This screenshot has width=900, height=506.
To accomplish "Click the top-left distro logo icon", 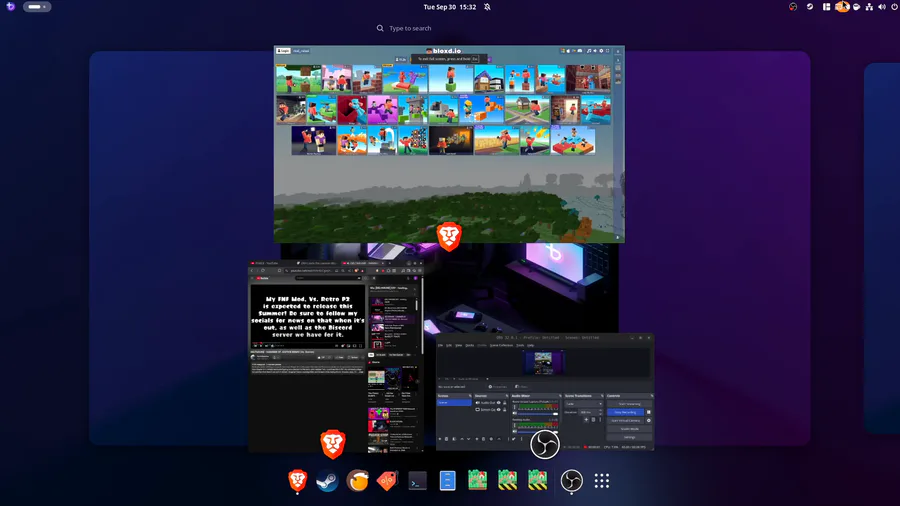I will [x=10, y=7].
